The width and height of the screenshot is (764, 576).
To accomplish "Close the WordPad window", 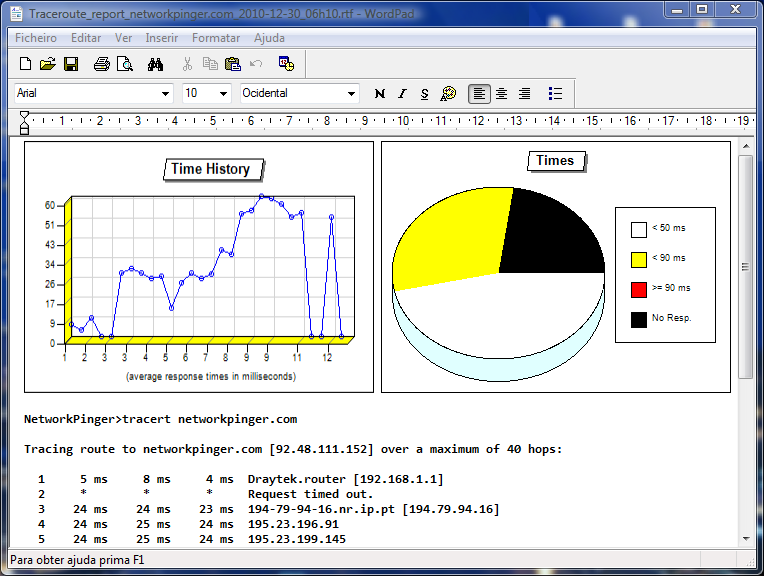I will tap(736, 10).
